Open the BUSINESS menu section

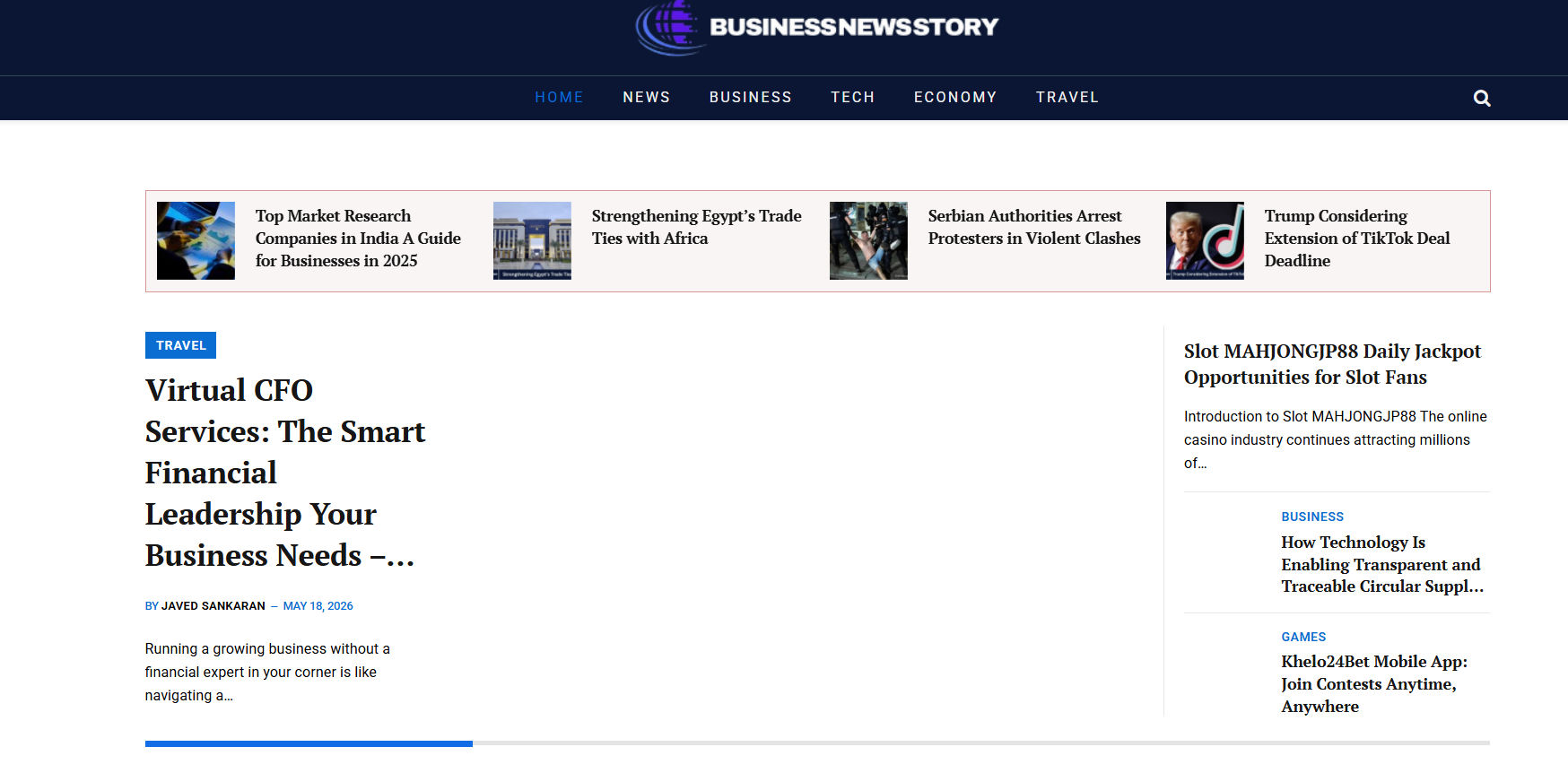tap(750, 97)
